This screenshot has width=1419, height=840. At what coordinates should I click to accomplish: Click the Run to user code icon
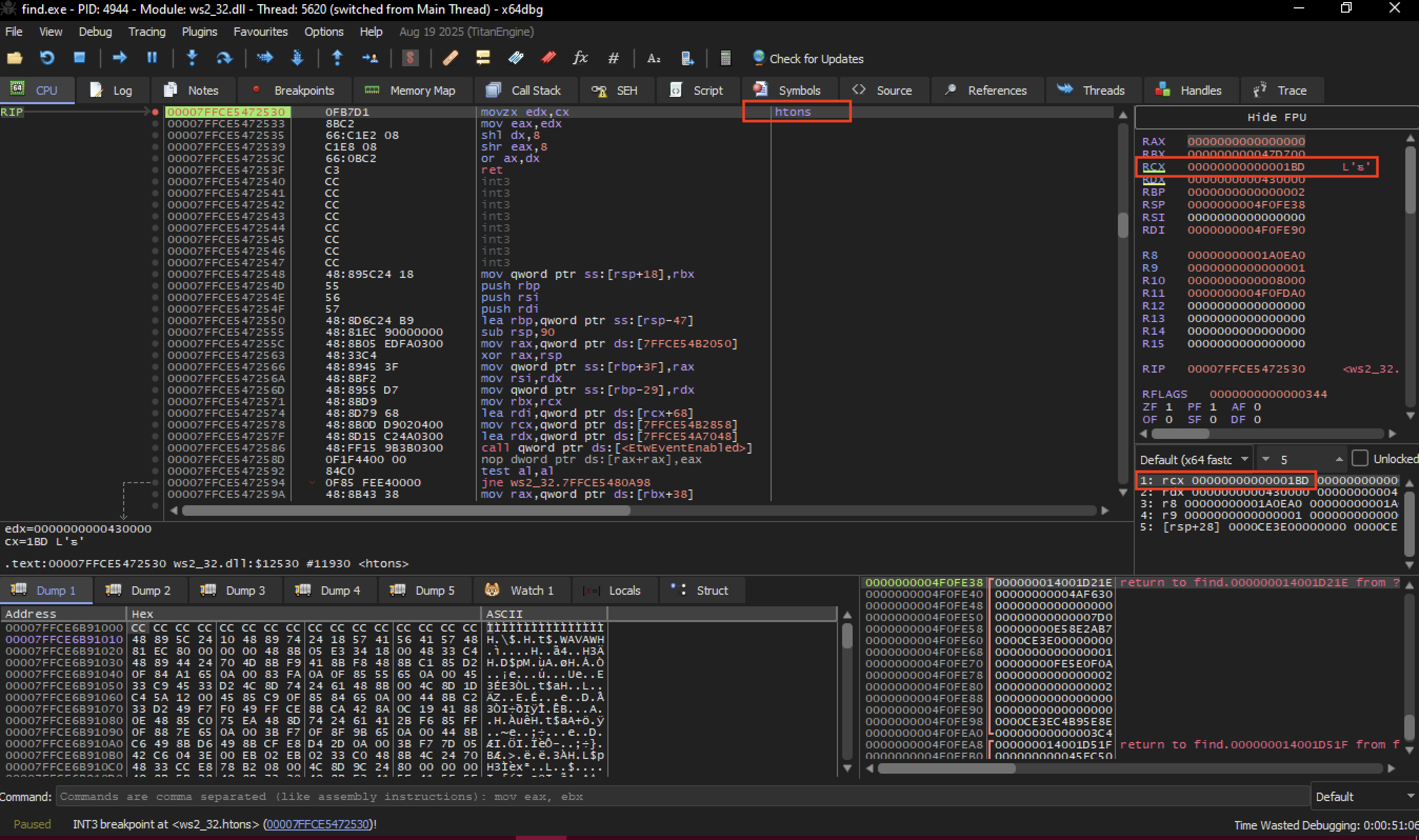(370, 58)
